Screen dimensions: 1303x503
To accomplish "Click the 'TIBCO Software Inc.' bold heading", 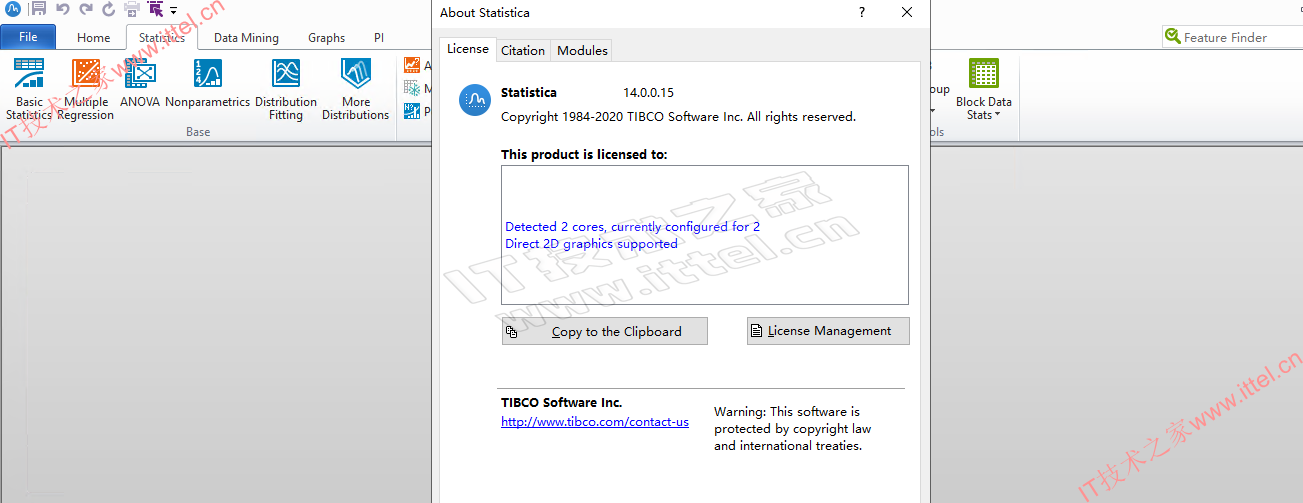I will coord(562,403).
